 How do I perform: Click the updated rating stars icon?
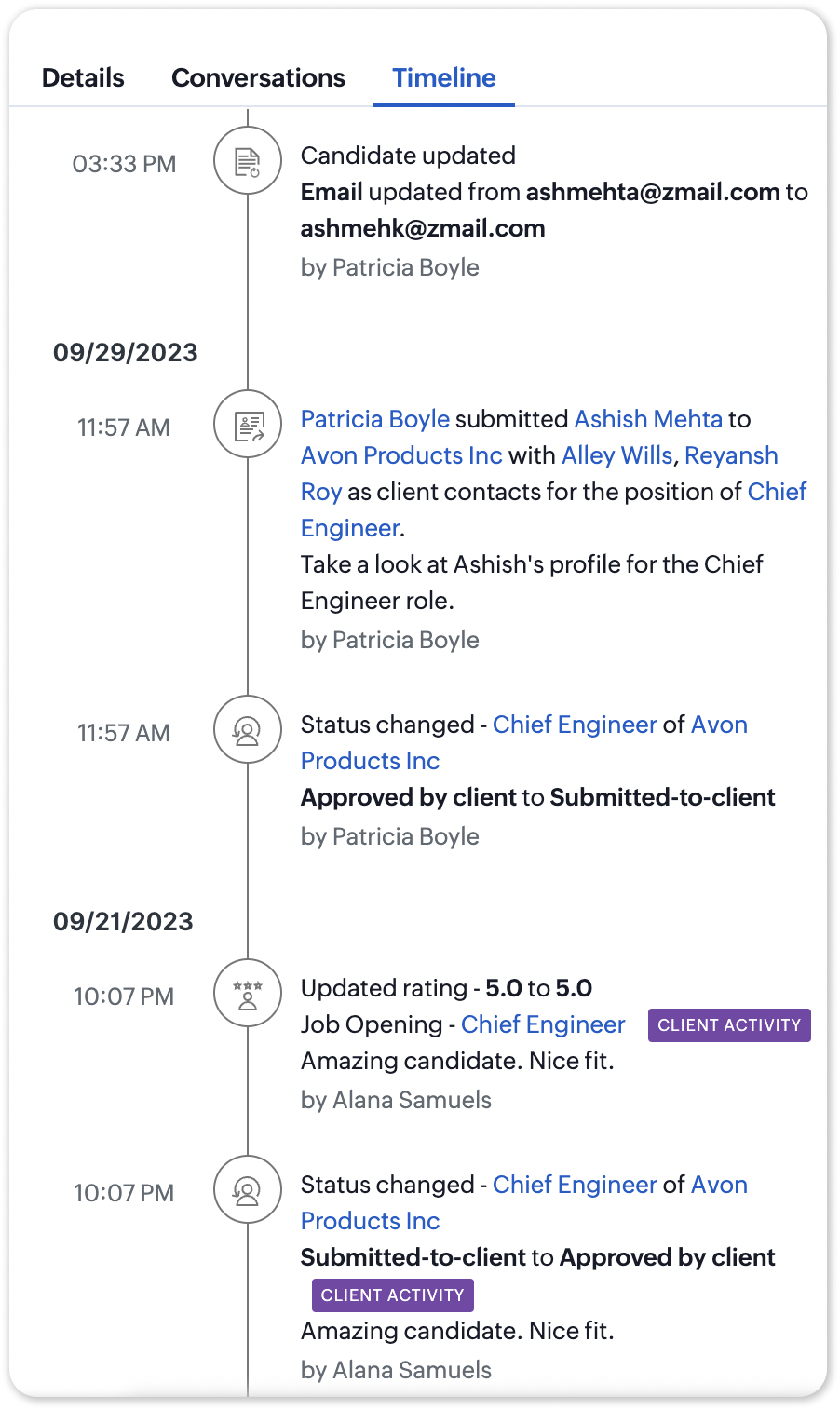[x=248, y=993]
